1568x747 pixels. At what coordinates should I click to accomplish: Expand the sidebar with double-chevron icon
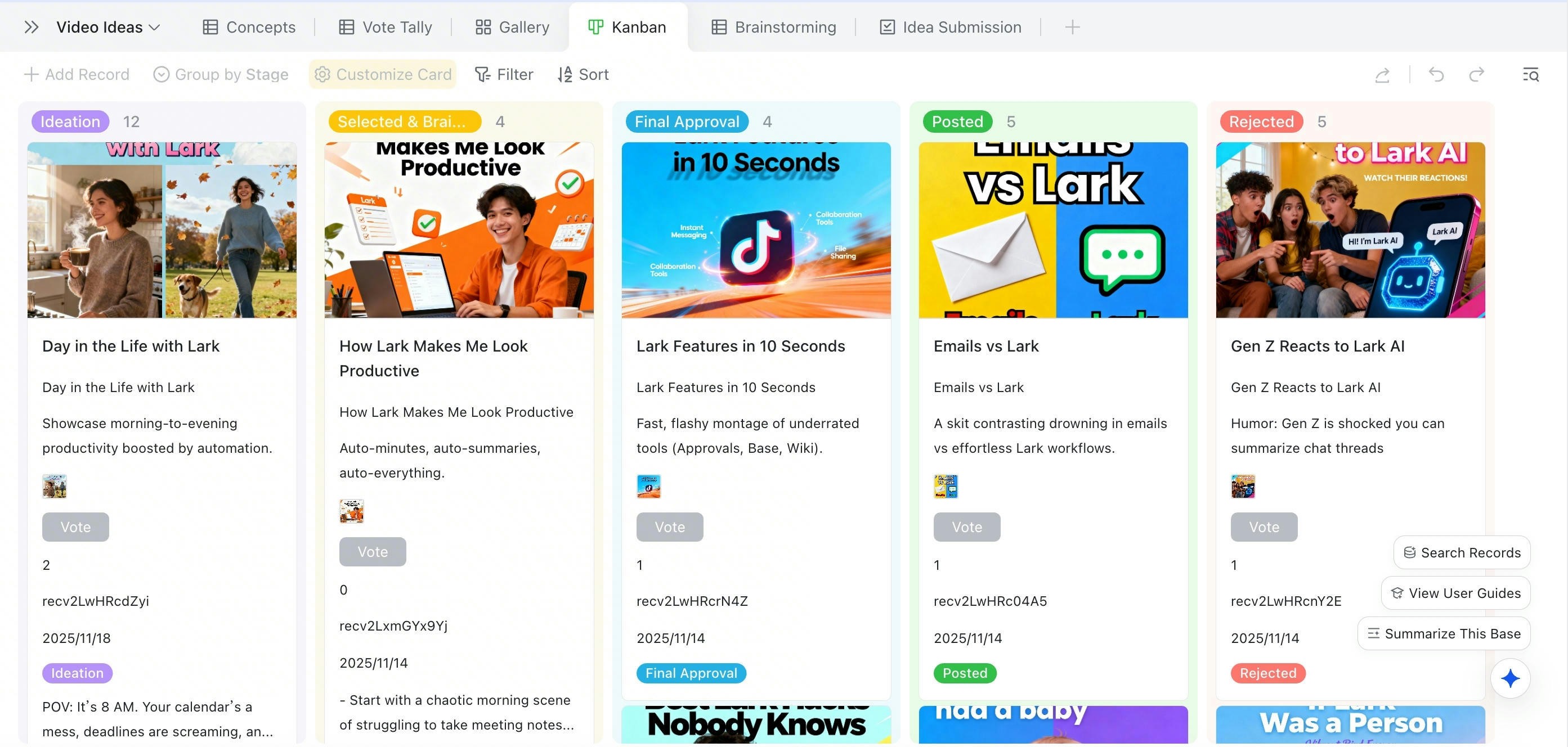tap(31, 28)
